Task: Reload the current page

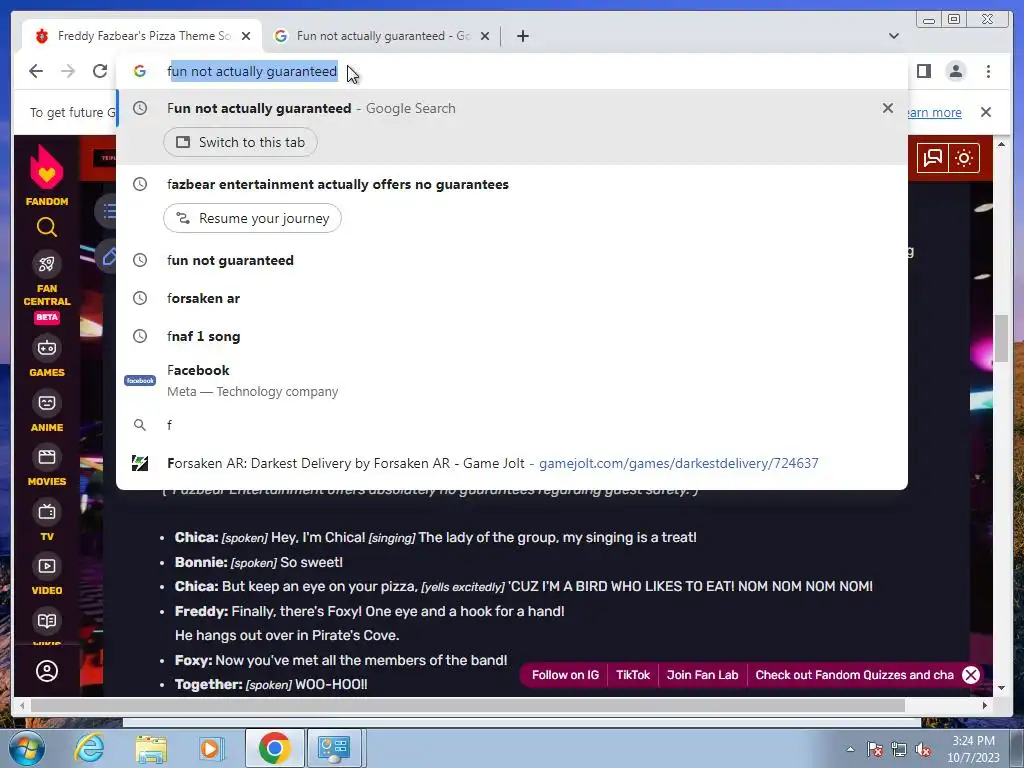Action: click(99, 71)
